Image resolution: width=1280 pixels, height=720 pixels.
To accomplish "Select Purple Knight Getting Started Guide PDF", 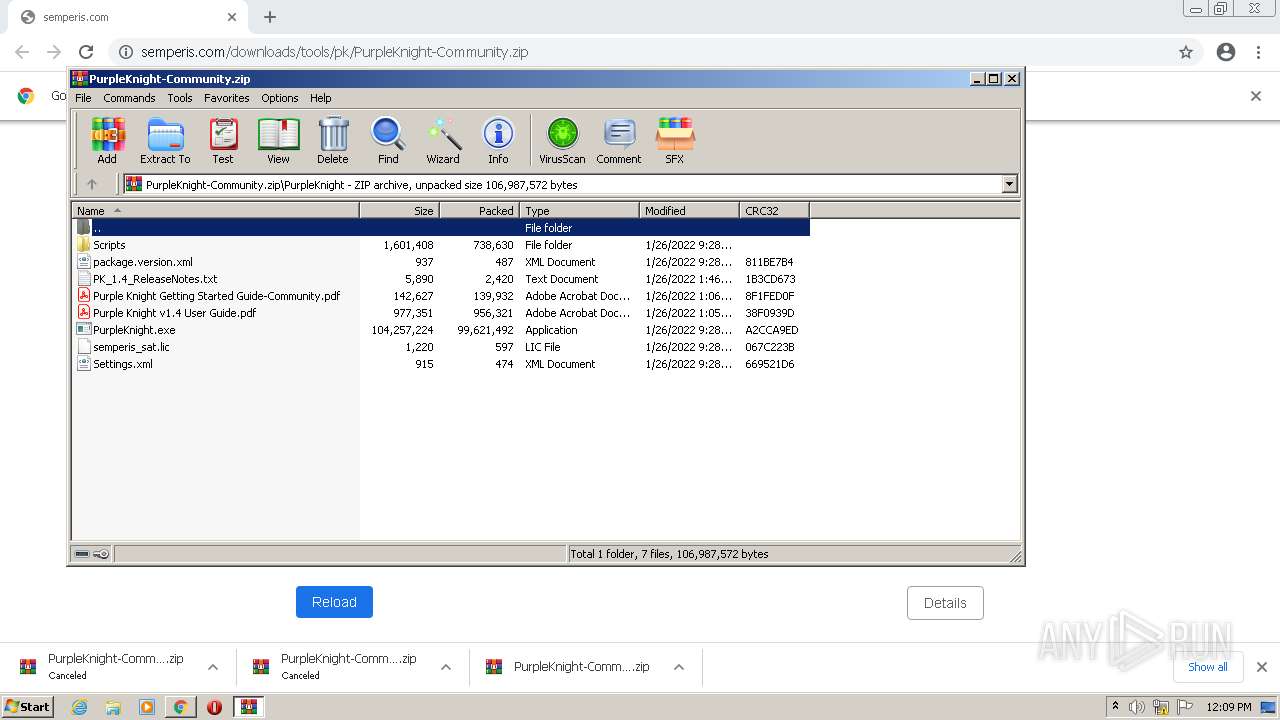I will click(441, 296).
